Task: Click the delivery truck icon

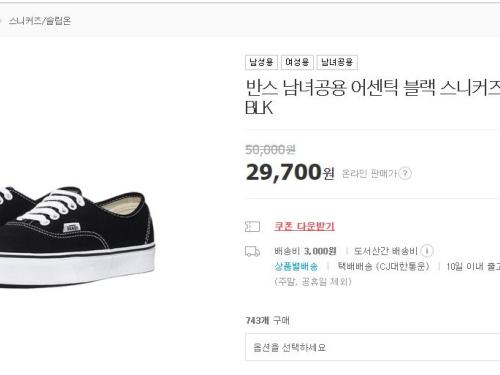Action: point(252,251)
